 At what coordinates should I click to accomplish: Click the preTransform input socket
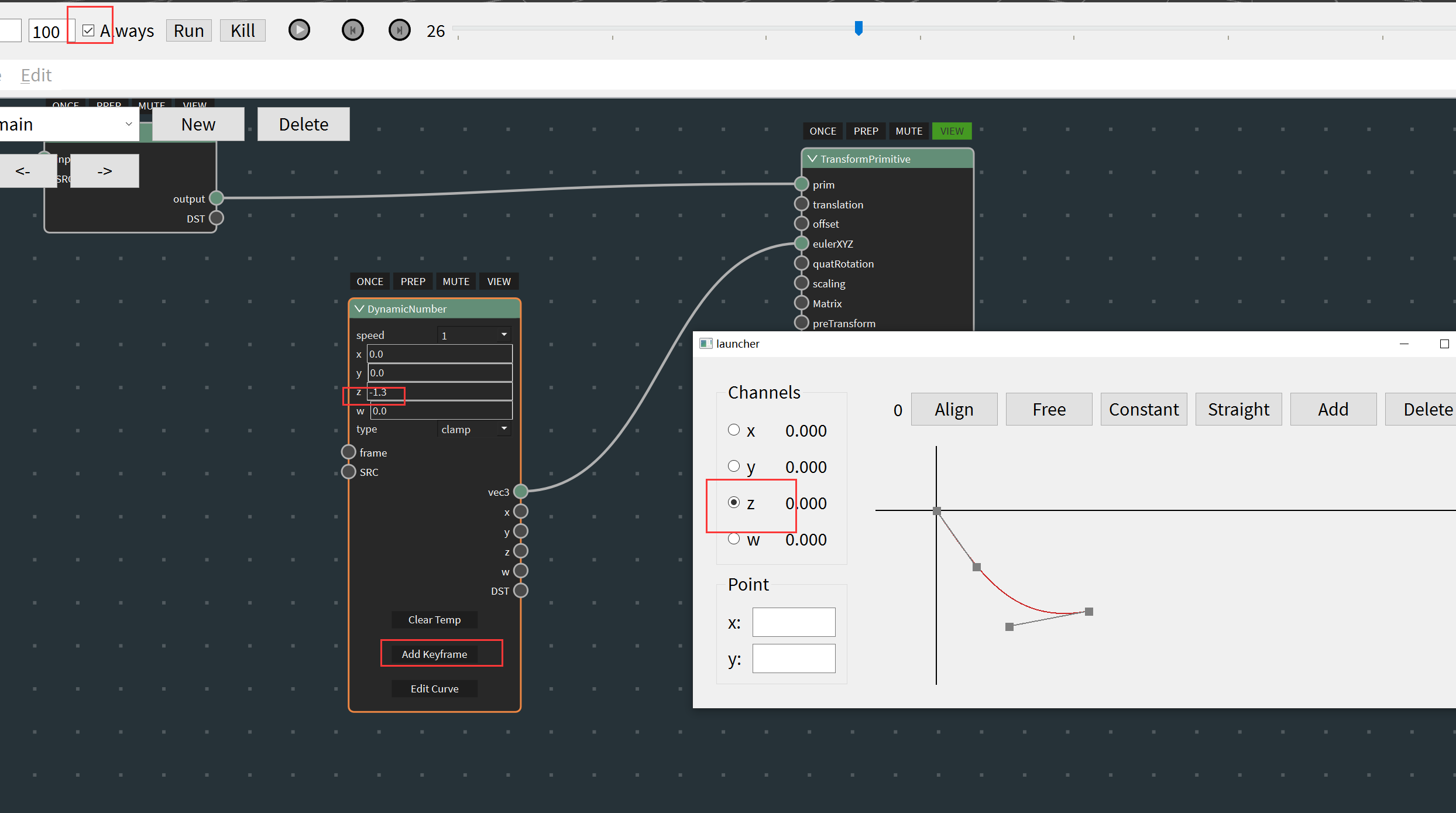coord(802,323)
